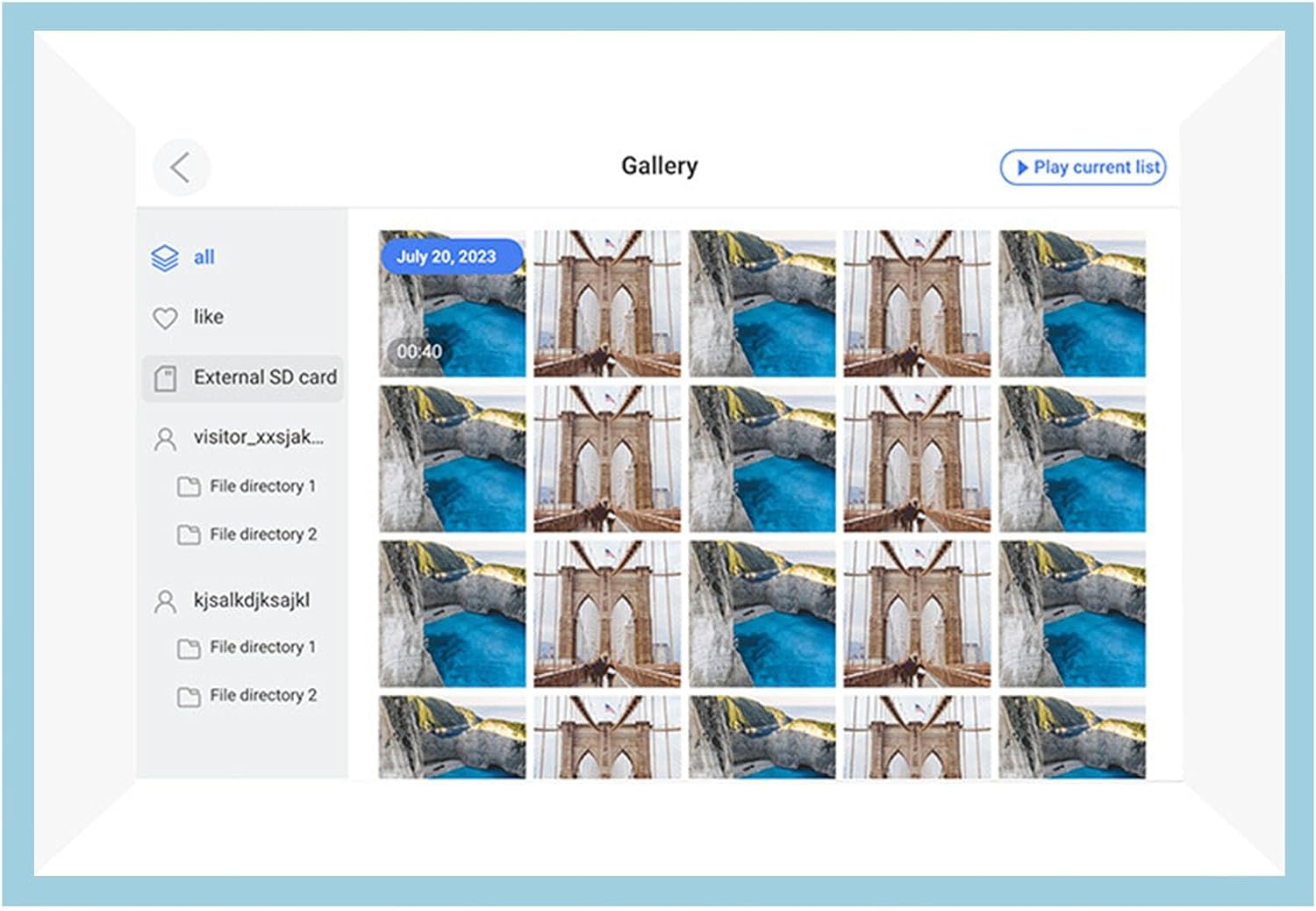
Task: Open the 'like' favorites heart icon
Action: [165, 318]
